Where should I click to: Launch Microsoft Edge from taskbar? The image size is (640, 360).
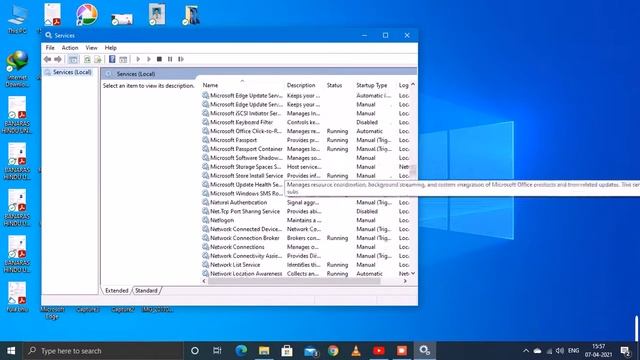[241, 351]
